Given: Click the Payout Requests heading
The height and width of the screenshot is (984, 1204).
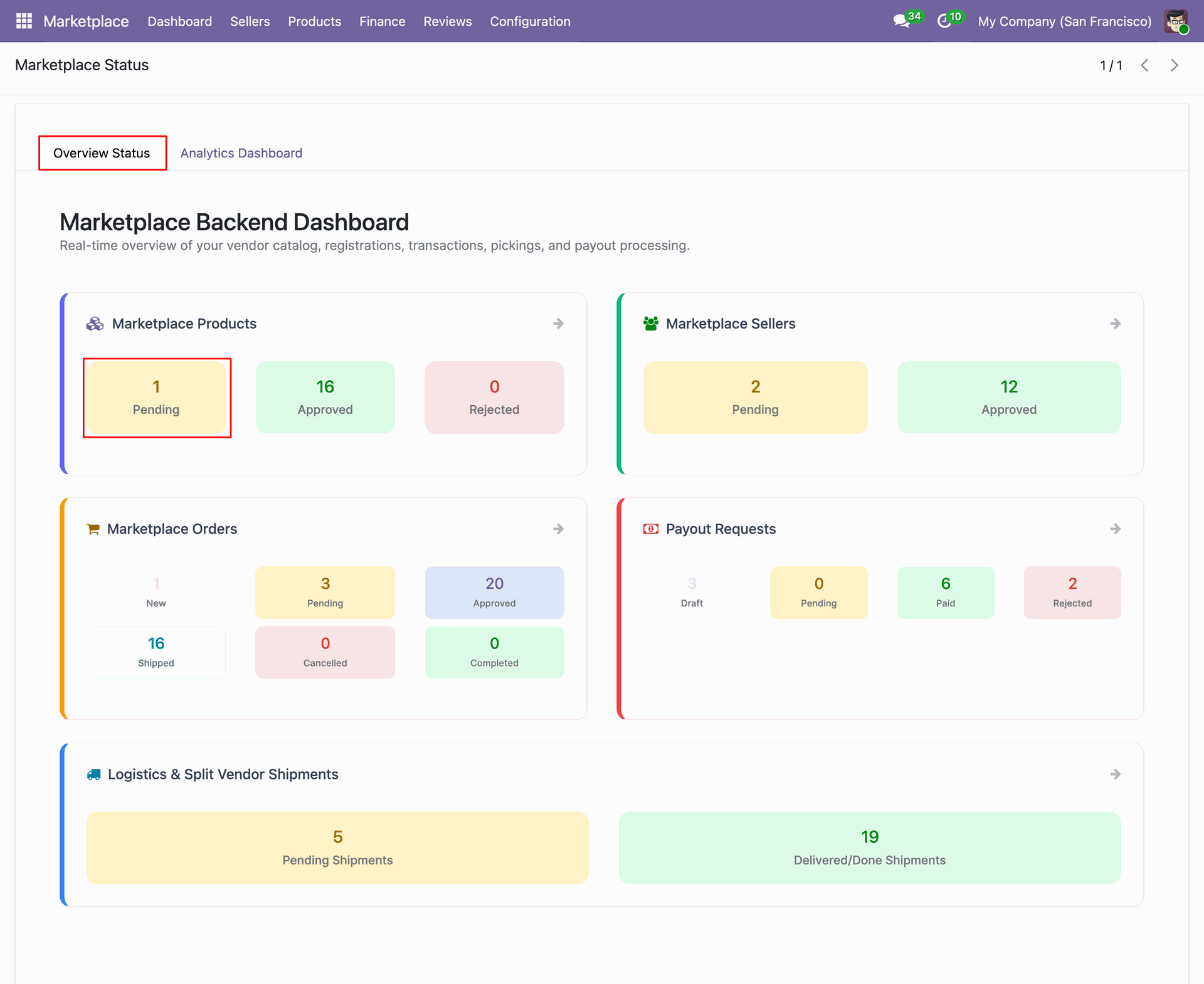Looking at the screenshot, I should [x=721, y=529].
